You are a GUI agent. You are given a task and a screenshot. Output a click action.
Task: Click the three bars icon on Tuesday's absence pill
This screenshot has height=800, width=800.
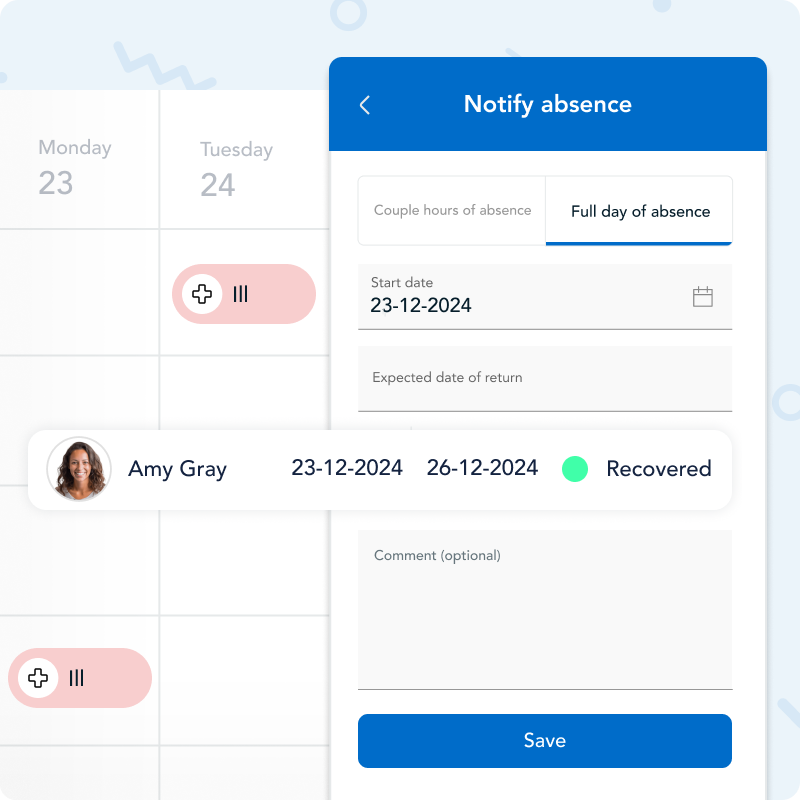241,294
